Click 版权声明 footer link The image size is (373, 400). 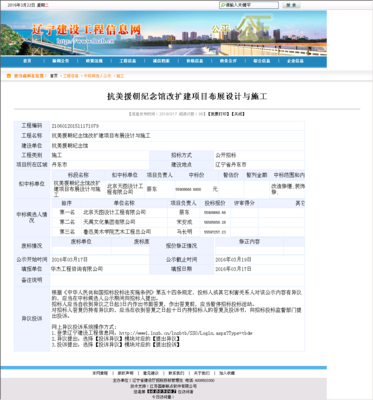tap(126, 373)
